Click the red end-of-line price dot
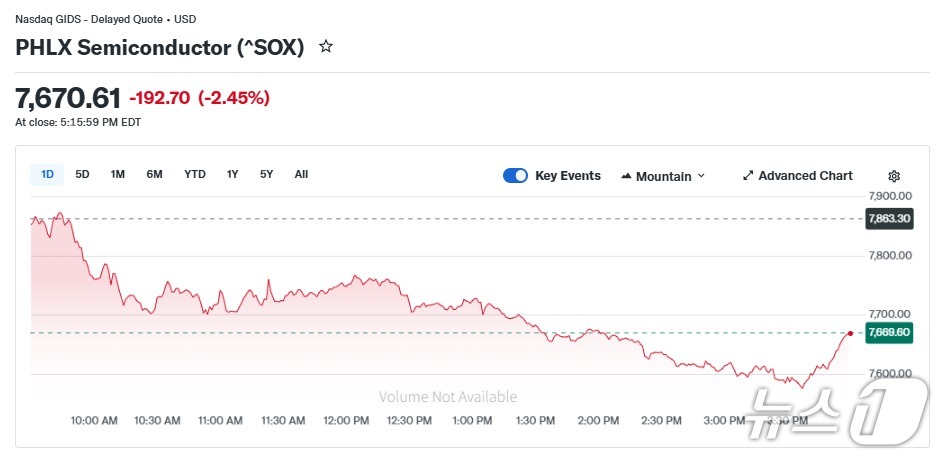Viewport: 942px width, 459px height. pyautogui.click(x=850, y=333)
